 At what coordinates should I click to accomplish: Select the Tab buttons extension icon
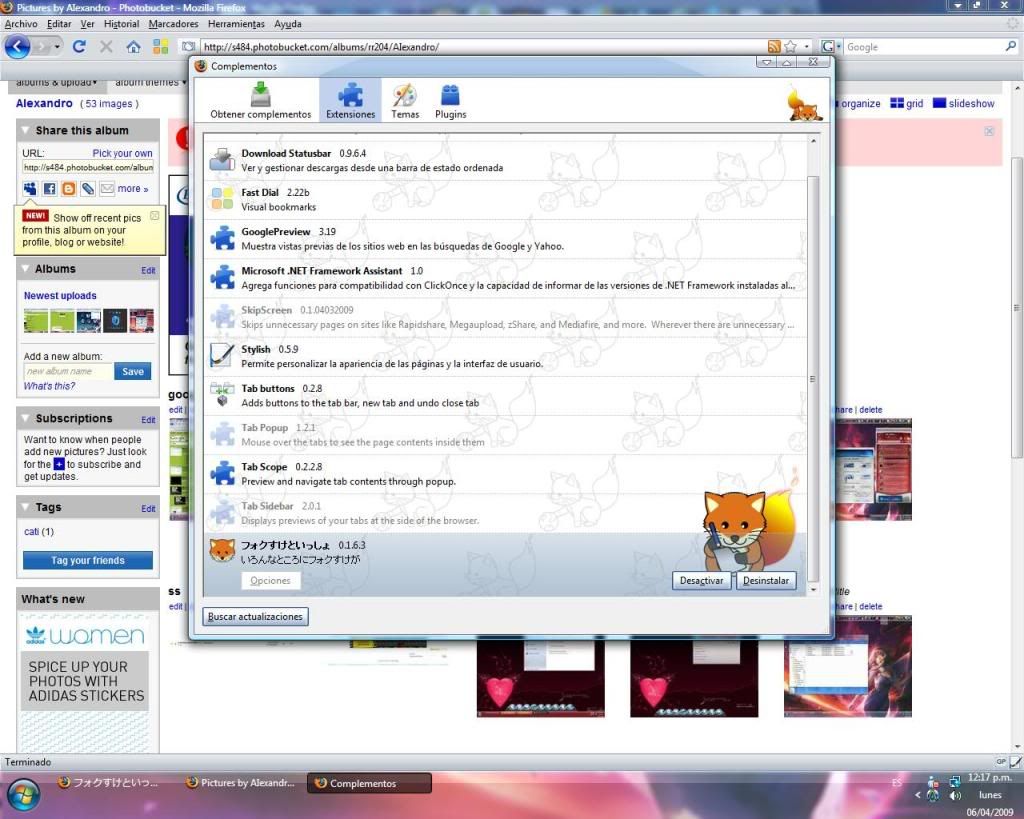click(222, 395)
